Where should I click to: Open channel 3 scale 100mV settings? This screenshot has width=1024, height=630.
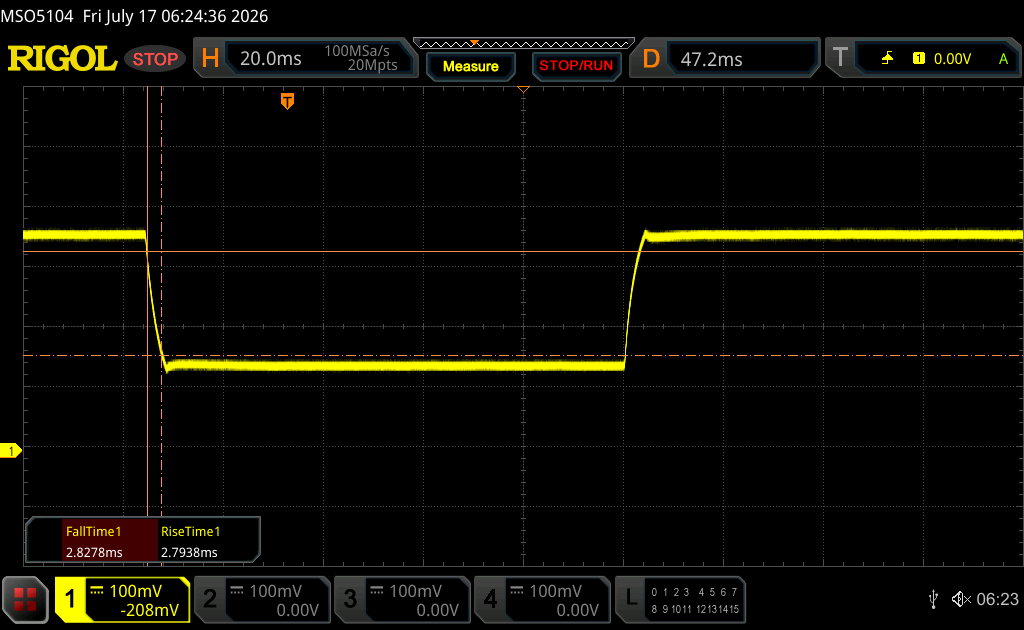[x=415, y=591]
